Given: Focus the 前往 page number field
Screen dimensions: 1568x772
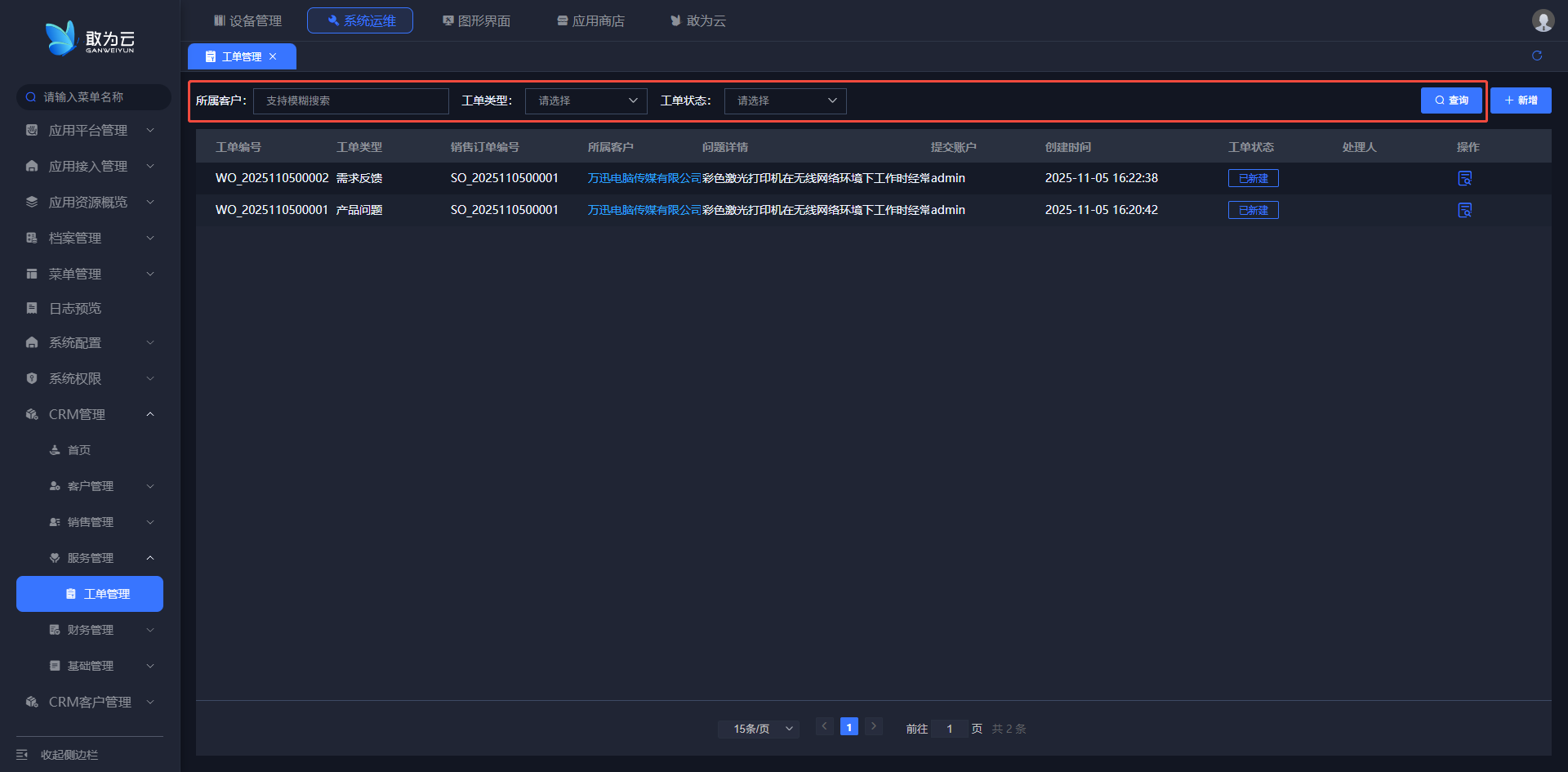Looking at the screenshot, I should (950, 729).
